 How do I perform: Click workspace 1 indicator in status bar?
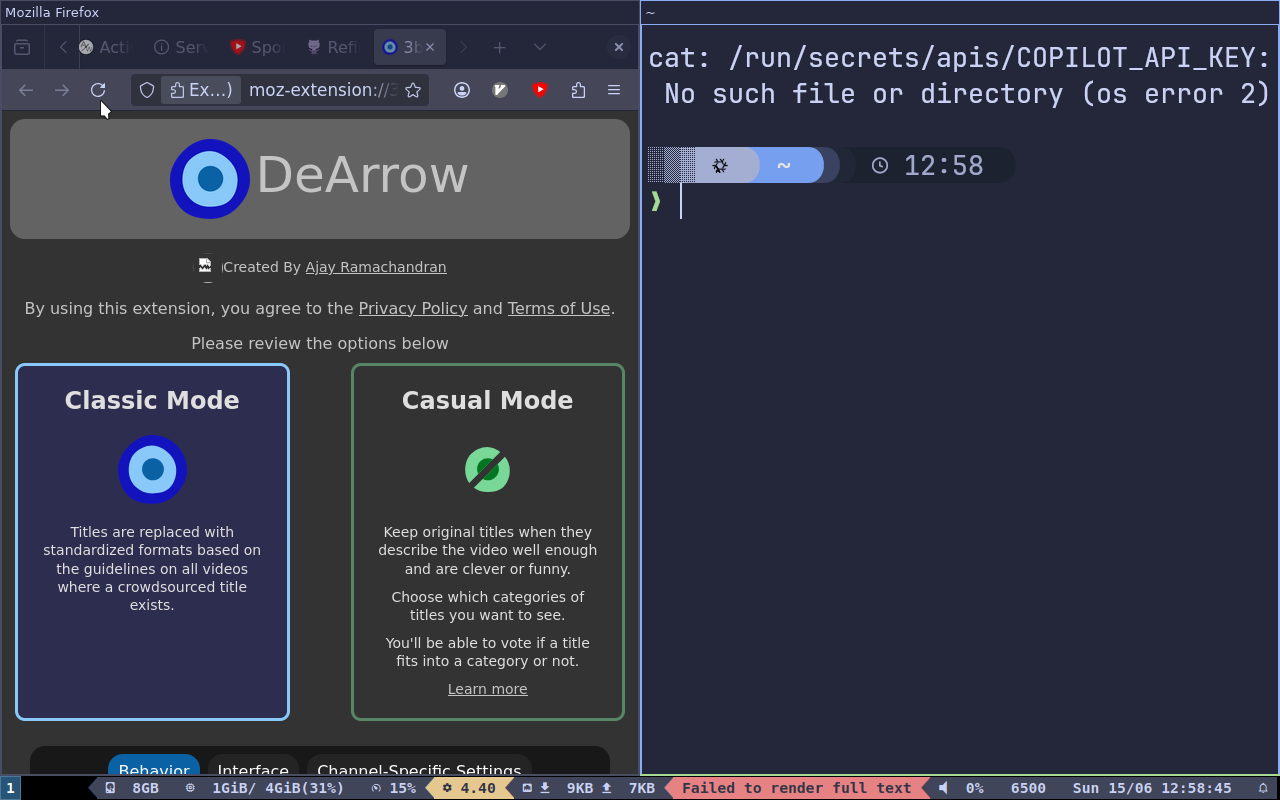[10, 788]
